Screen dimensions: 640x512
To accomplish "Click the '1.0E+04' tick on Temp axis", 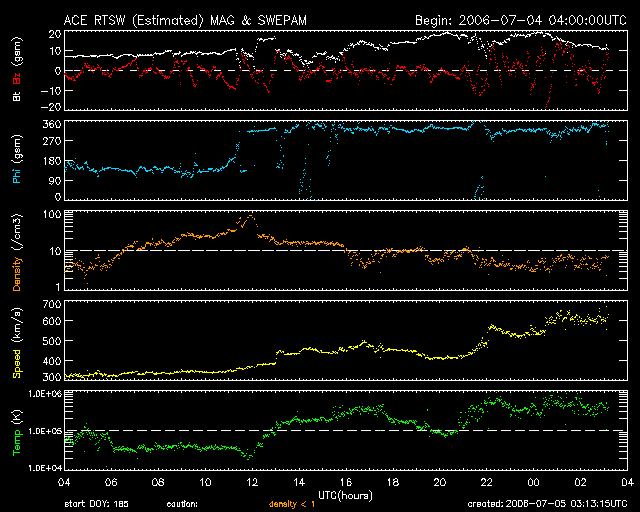I will [44, 468].
